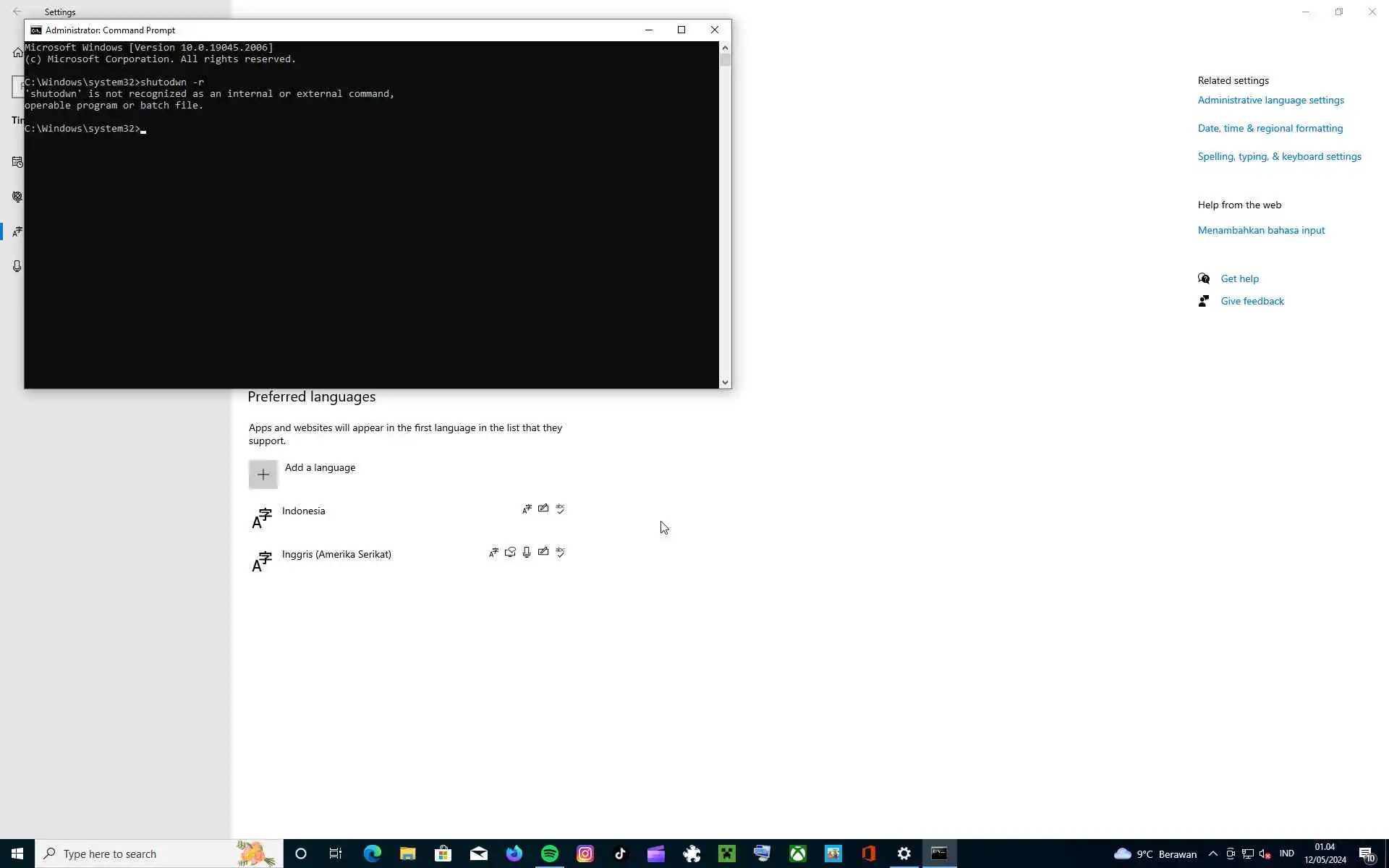This screenshot has width=1389, height=868.
Task: Open the IND input language switcher
Action: pyautogui.click(x=1286, y=854)
